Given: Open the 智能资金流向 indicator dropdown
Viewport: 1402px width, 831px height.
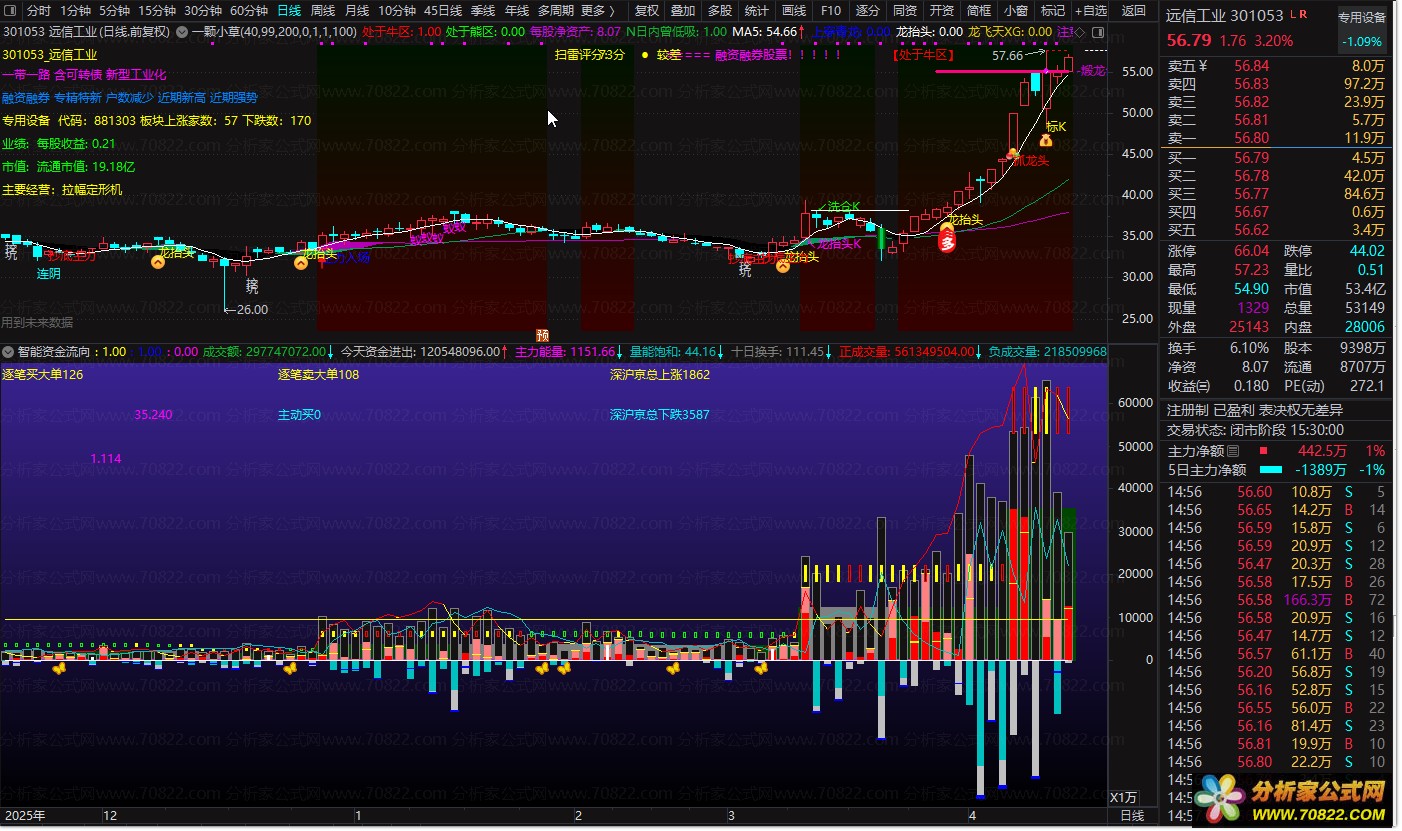Looking at the screenshot, I should [9, 352].
